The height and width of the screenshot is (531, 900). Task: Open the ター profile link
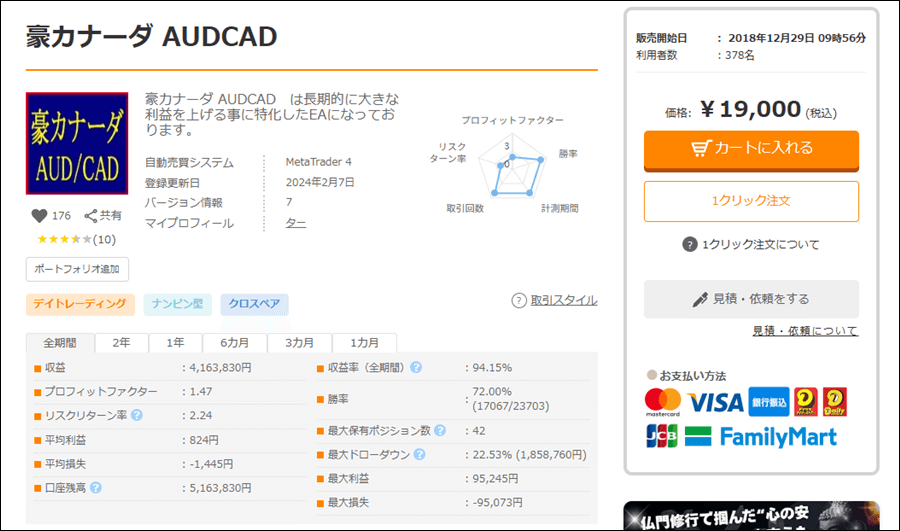tap(296, 223)
